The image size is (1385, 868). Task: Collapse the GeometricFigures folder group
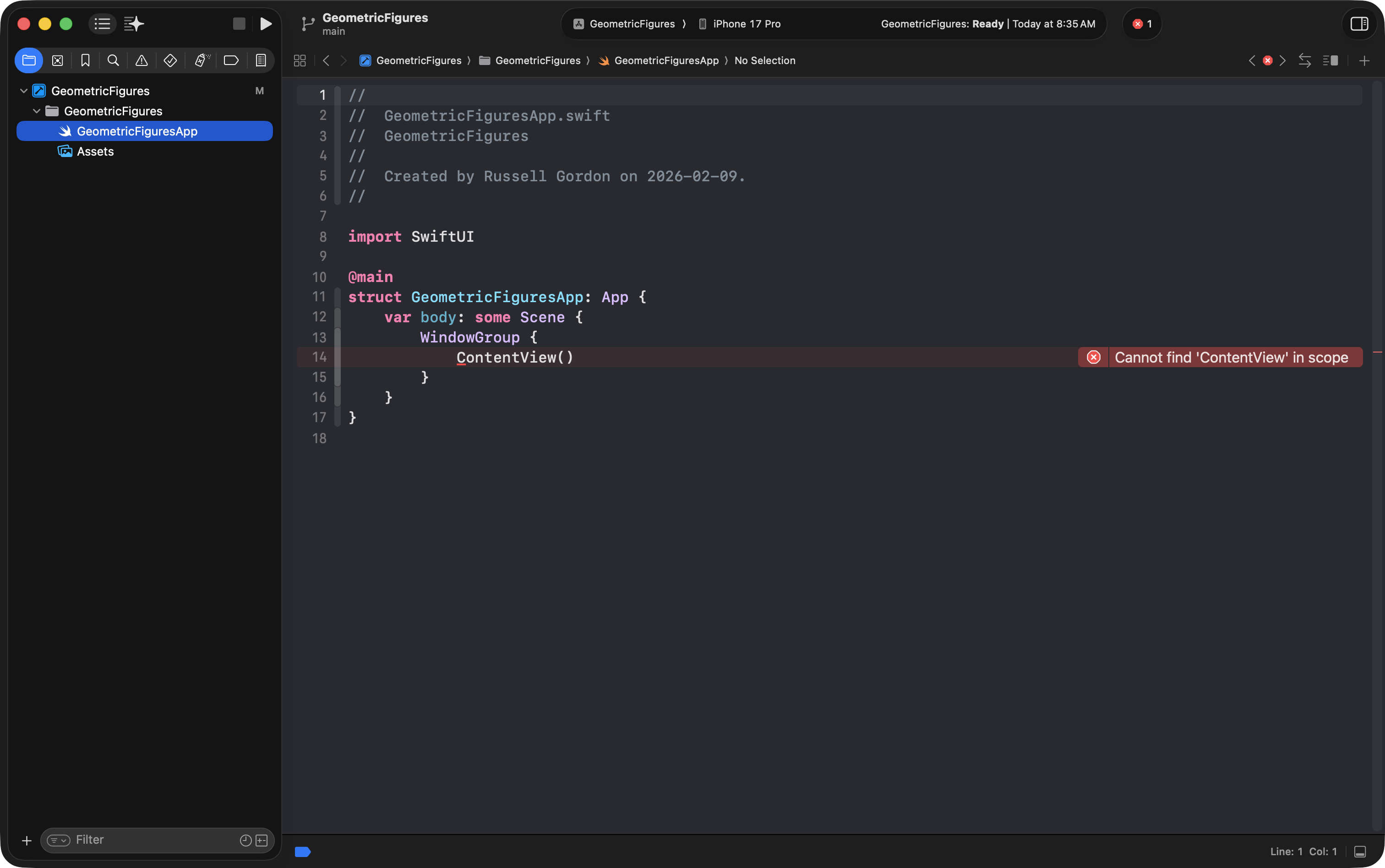pos(37,111)
